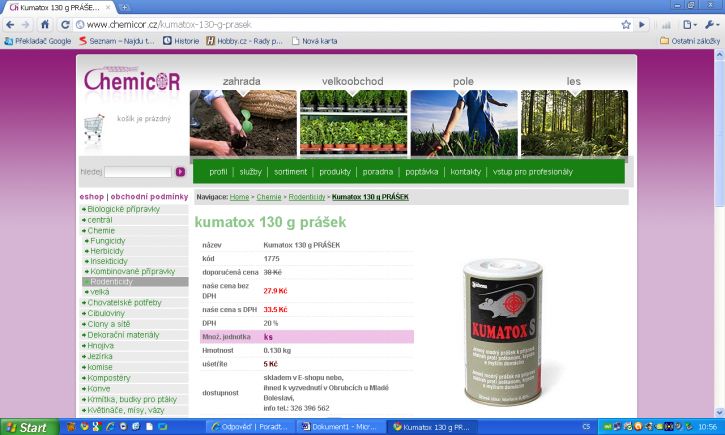The height and width of the screenshot is (435, 725).
Task: Open the Insekticidy subcategory
Action: [109, 261]
